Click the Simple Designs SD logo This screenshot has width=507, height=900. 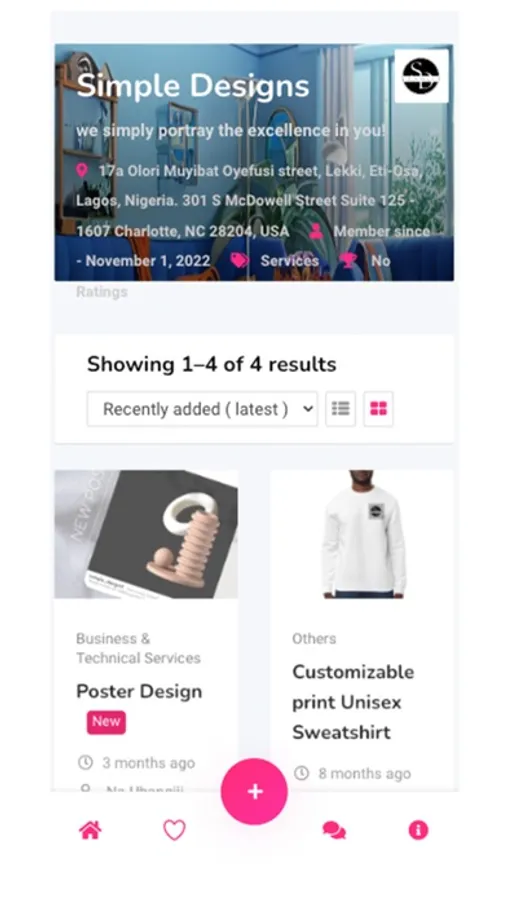point(421,76)
